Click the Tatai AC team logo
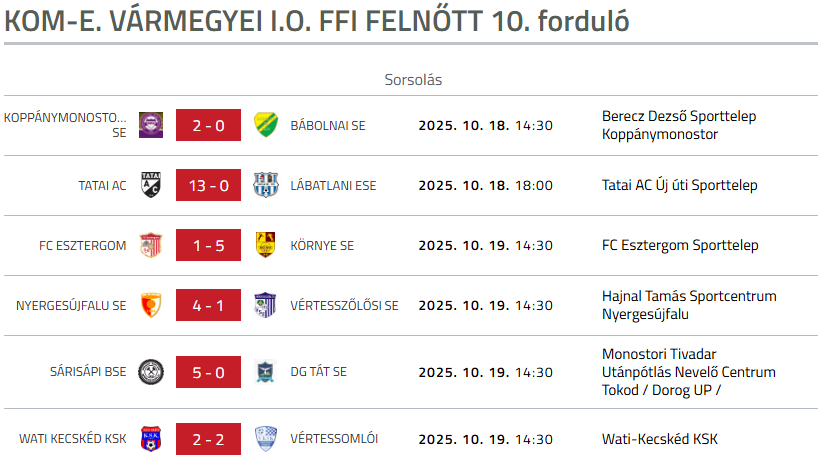The height and width of the screenshot is (465, 818). click(151, 185)
